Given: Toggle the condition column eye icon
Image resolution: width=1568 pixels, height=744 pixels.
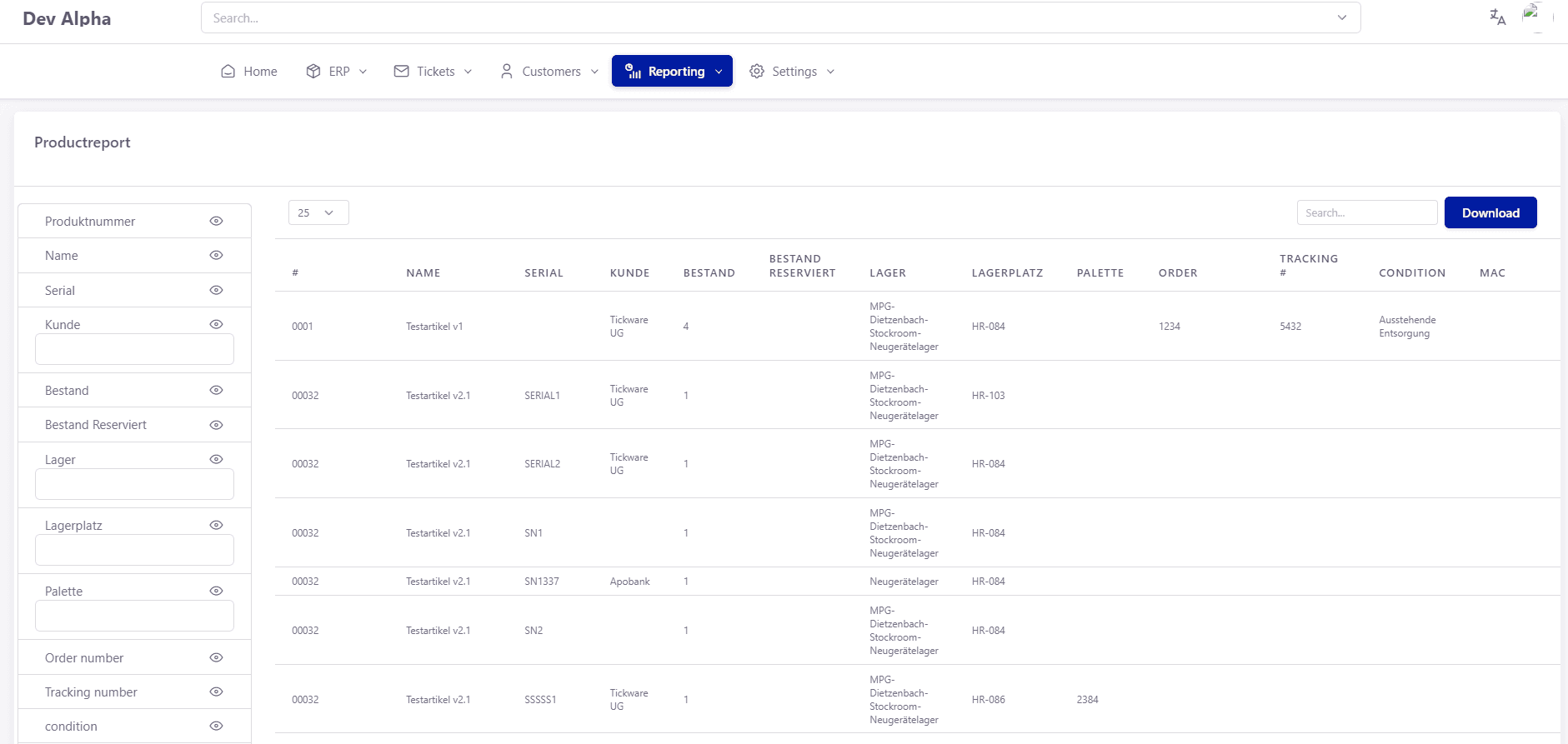Looking at the screenshot, I should click(x=216, y=726).
